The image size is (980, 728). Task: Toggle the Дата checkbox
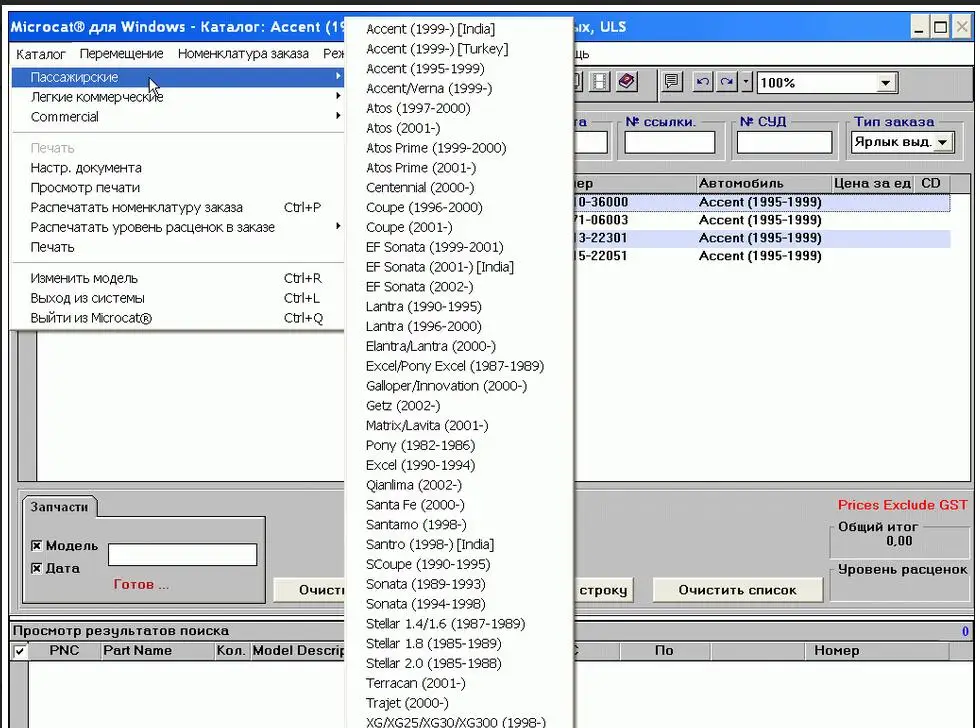click(x=36, y=568)
